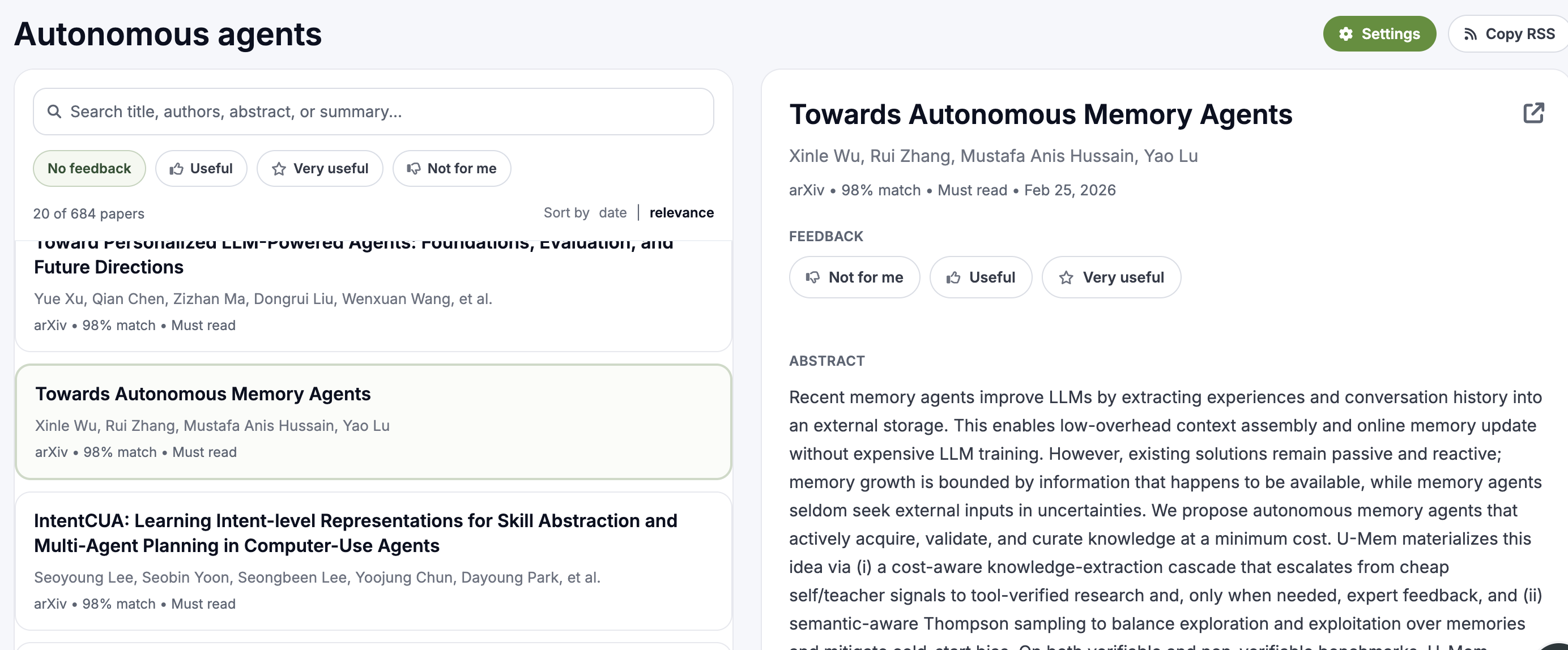Open the Settings button
This screenshot has width=1568, height=650.
[1379, 34]
